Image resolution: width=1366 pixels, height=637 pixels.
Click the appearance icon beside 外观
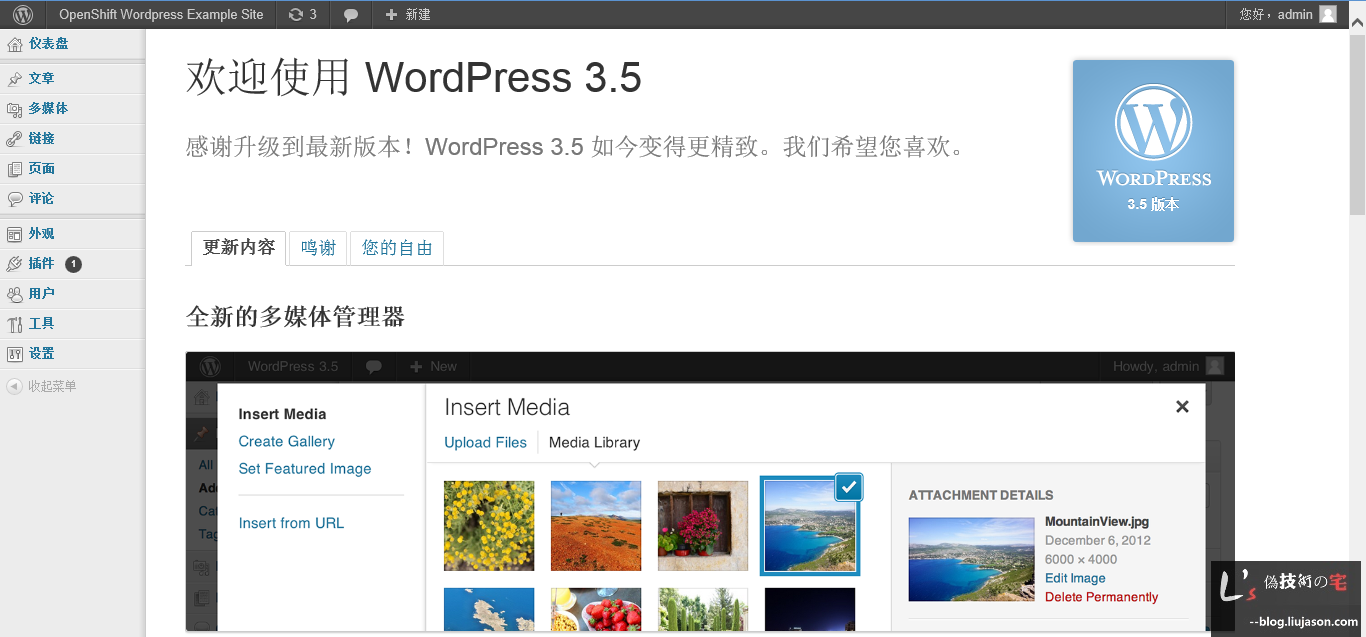(14, 234)
